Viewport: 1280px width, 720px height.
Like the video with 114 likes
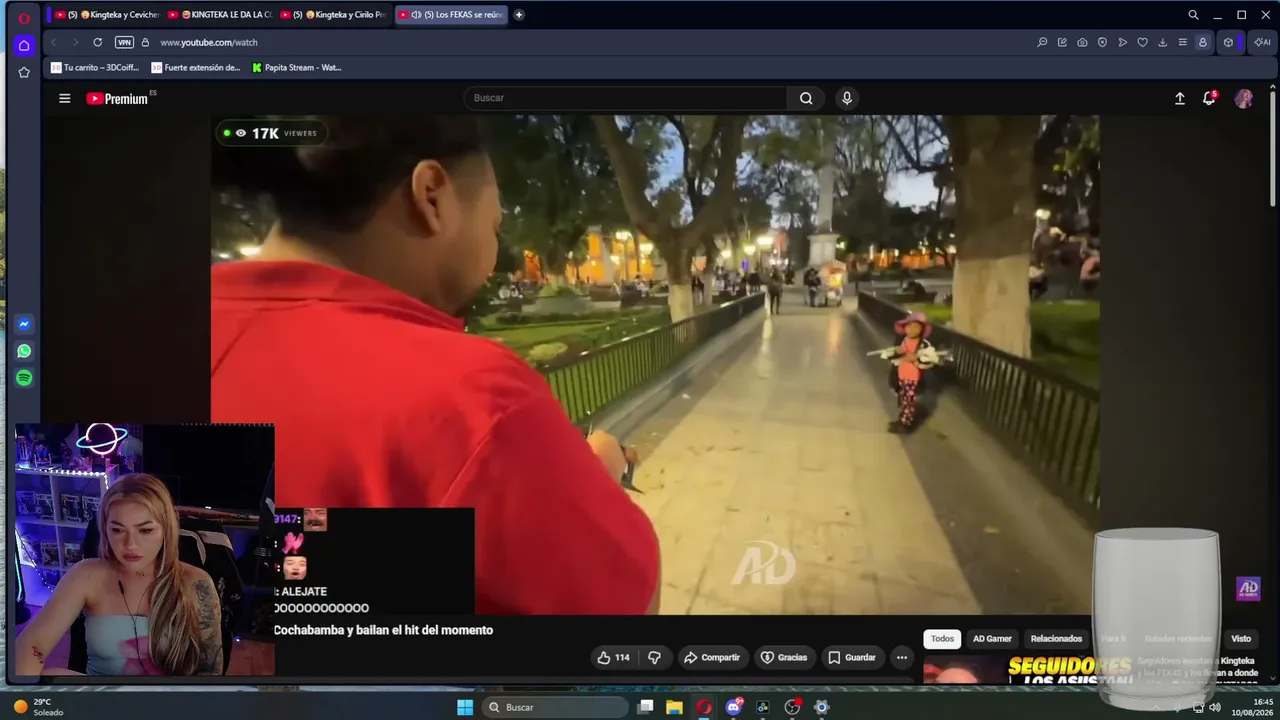(x=614, y=657)
